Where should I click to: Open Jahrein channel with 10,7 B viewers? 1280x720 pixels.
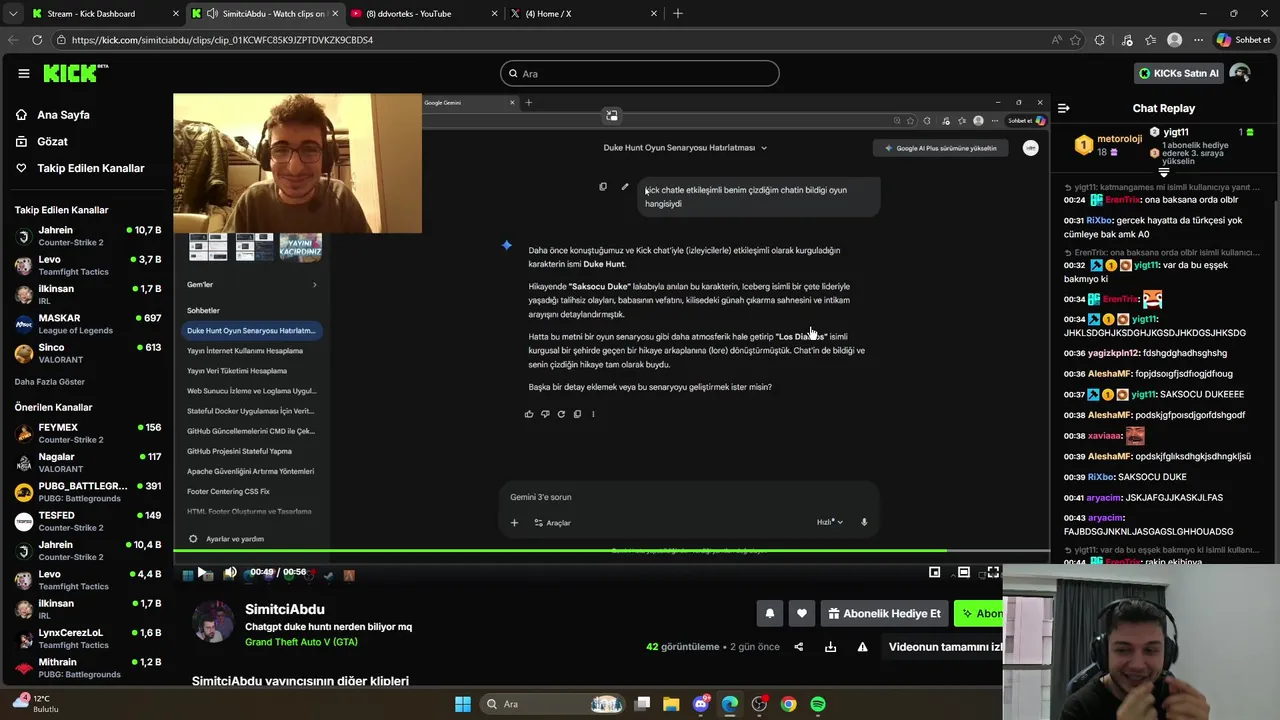[86, 236]
